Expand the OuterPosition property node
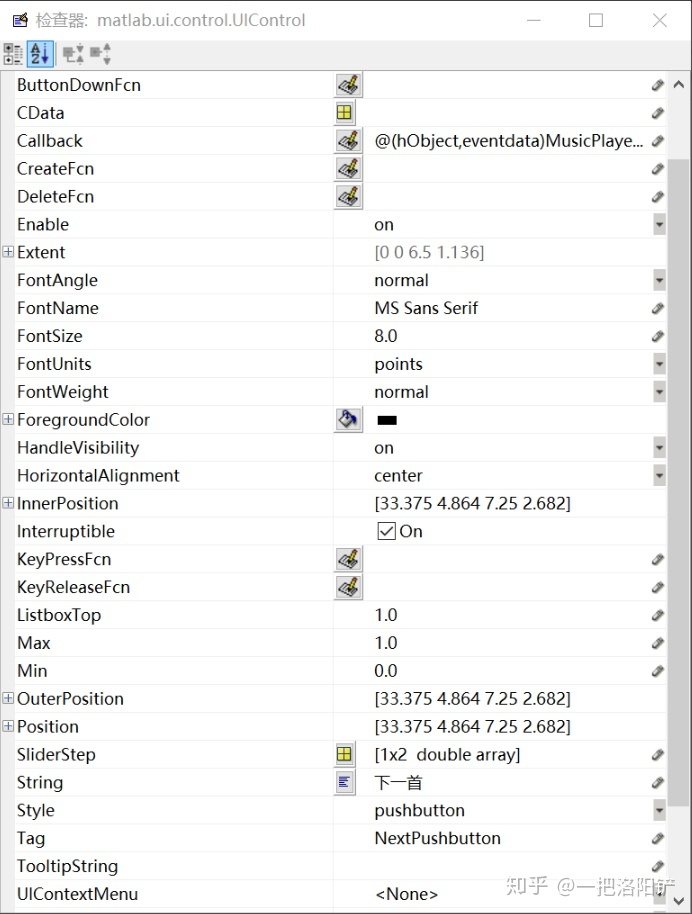The image size is (692, 914). click(8, 698)
